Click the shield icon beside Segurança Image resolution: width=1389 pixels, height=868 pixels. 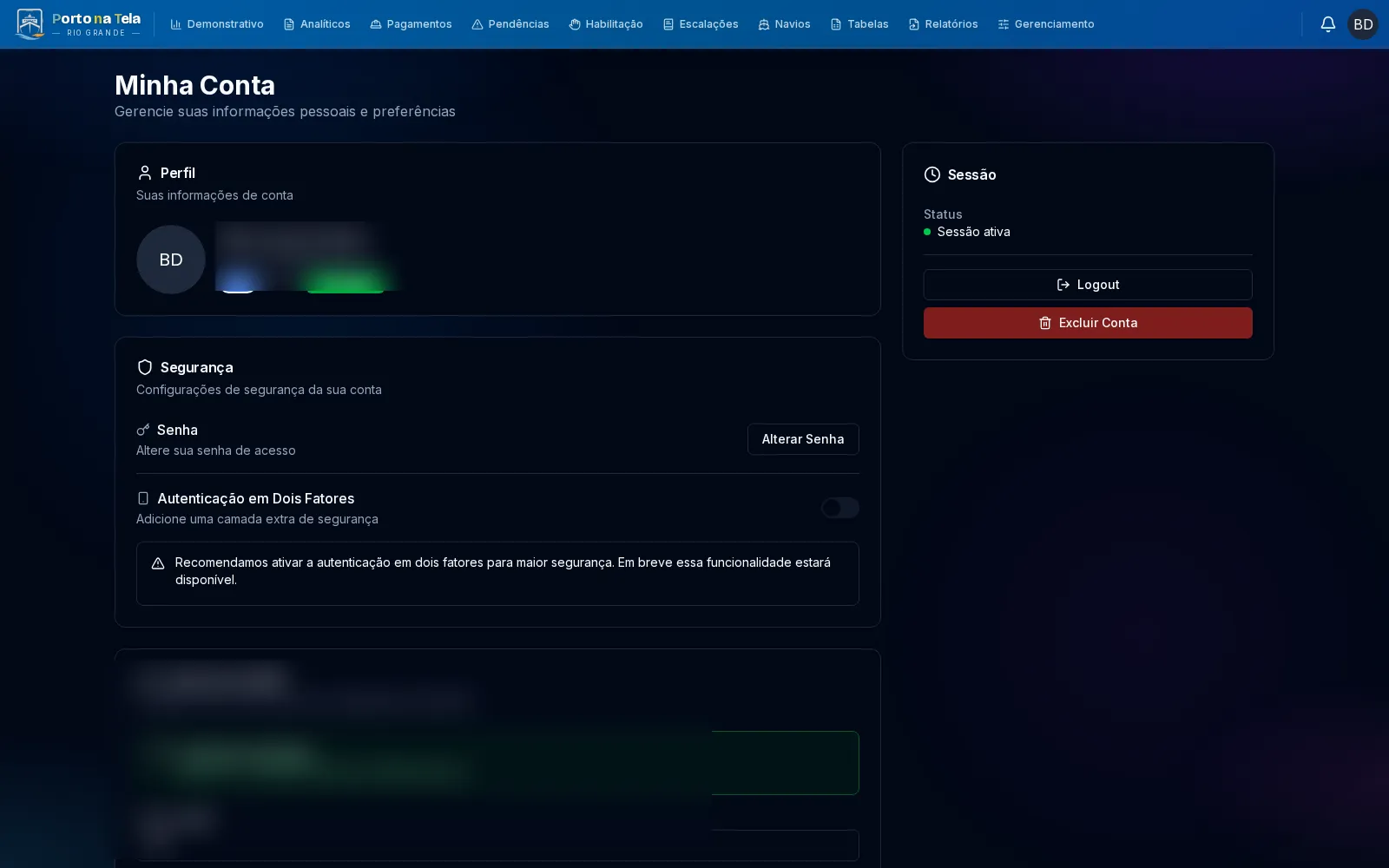click(145, 367)
